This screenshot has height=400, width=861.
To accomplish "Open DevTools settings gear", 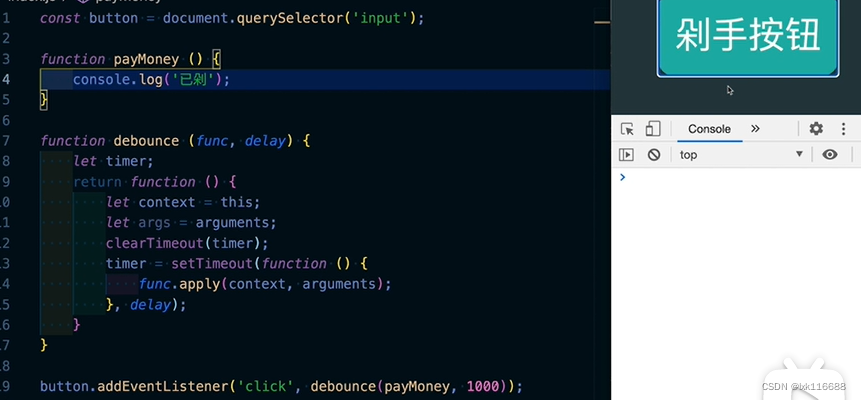I will click(816, 129).
